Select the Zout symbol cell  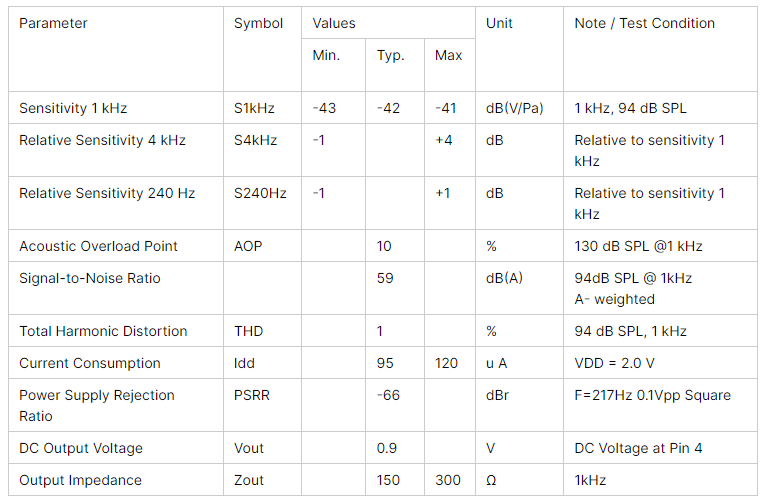[249, 480]
